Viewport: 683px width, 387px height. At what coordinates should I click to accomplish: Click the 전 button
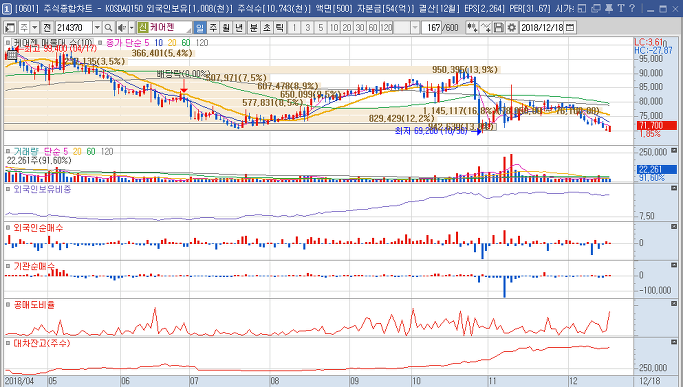tap(47, 28)
